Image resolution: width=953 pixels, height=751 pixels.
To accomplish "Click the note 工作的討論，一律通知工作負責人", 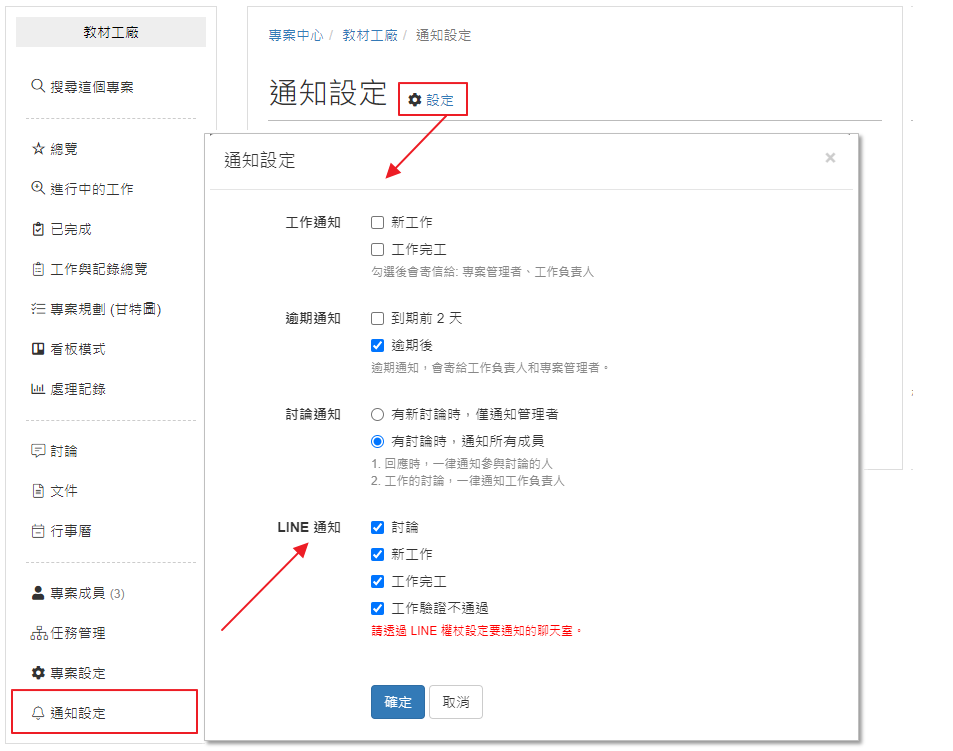I will [x=468, y=481].
